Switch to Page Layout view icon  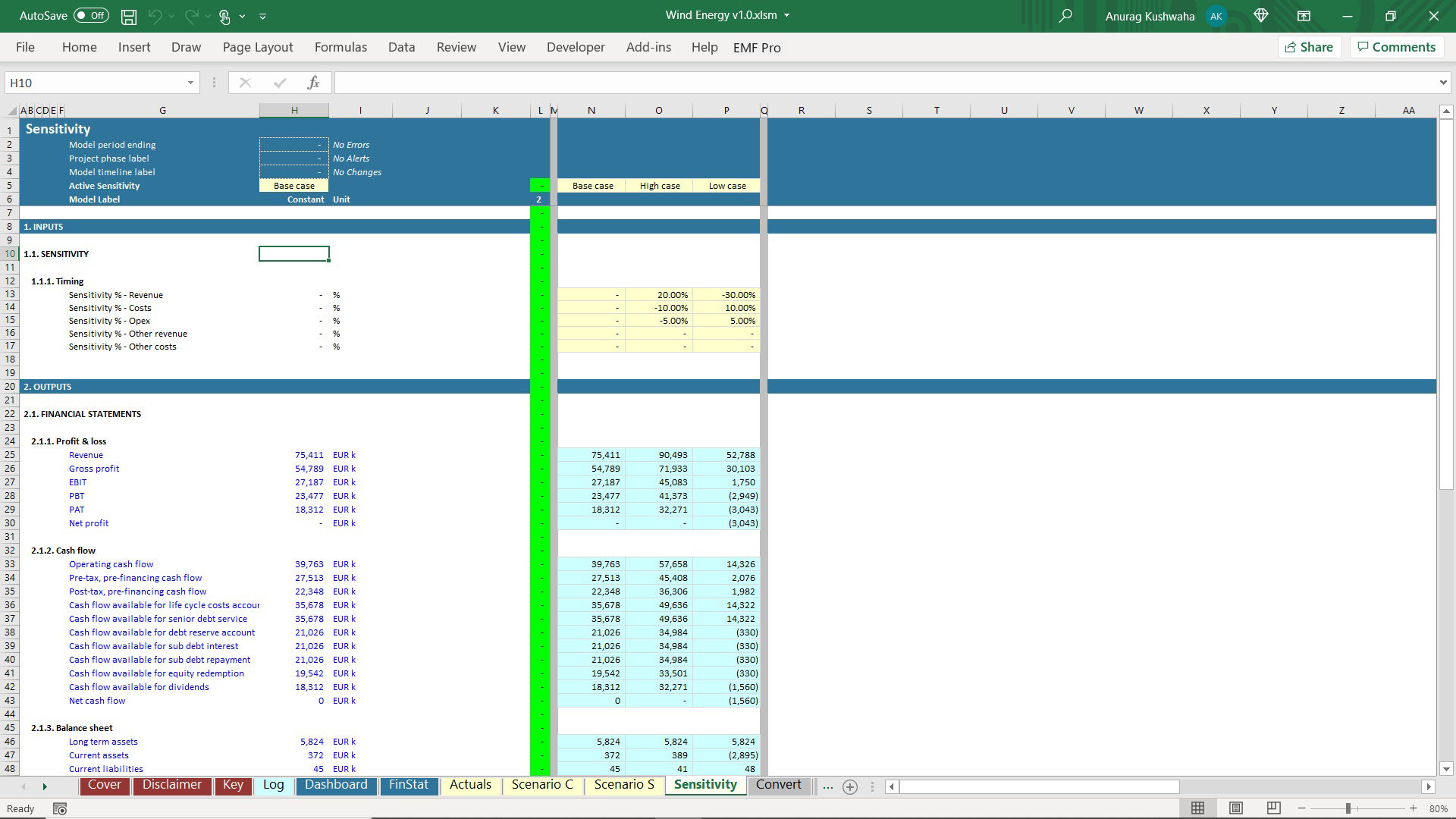(x=1236, y=808)
